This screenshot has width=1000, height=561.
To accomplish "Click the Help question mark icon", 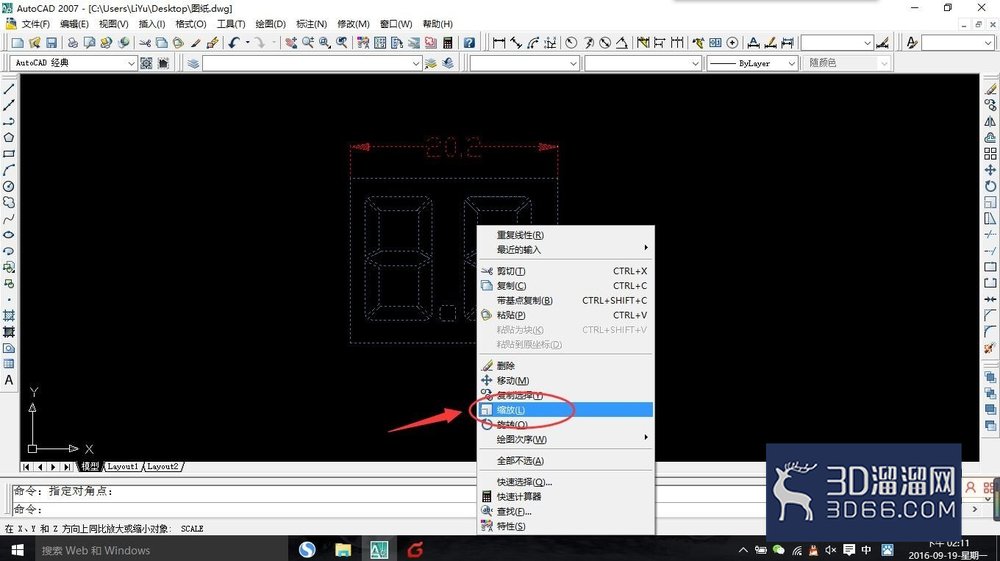I will (x=469, y=43).
